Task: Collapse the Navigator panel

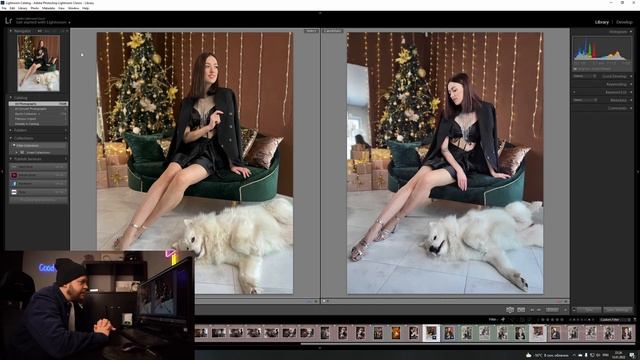Action: [x=11, y=31]
